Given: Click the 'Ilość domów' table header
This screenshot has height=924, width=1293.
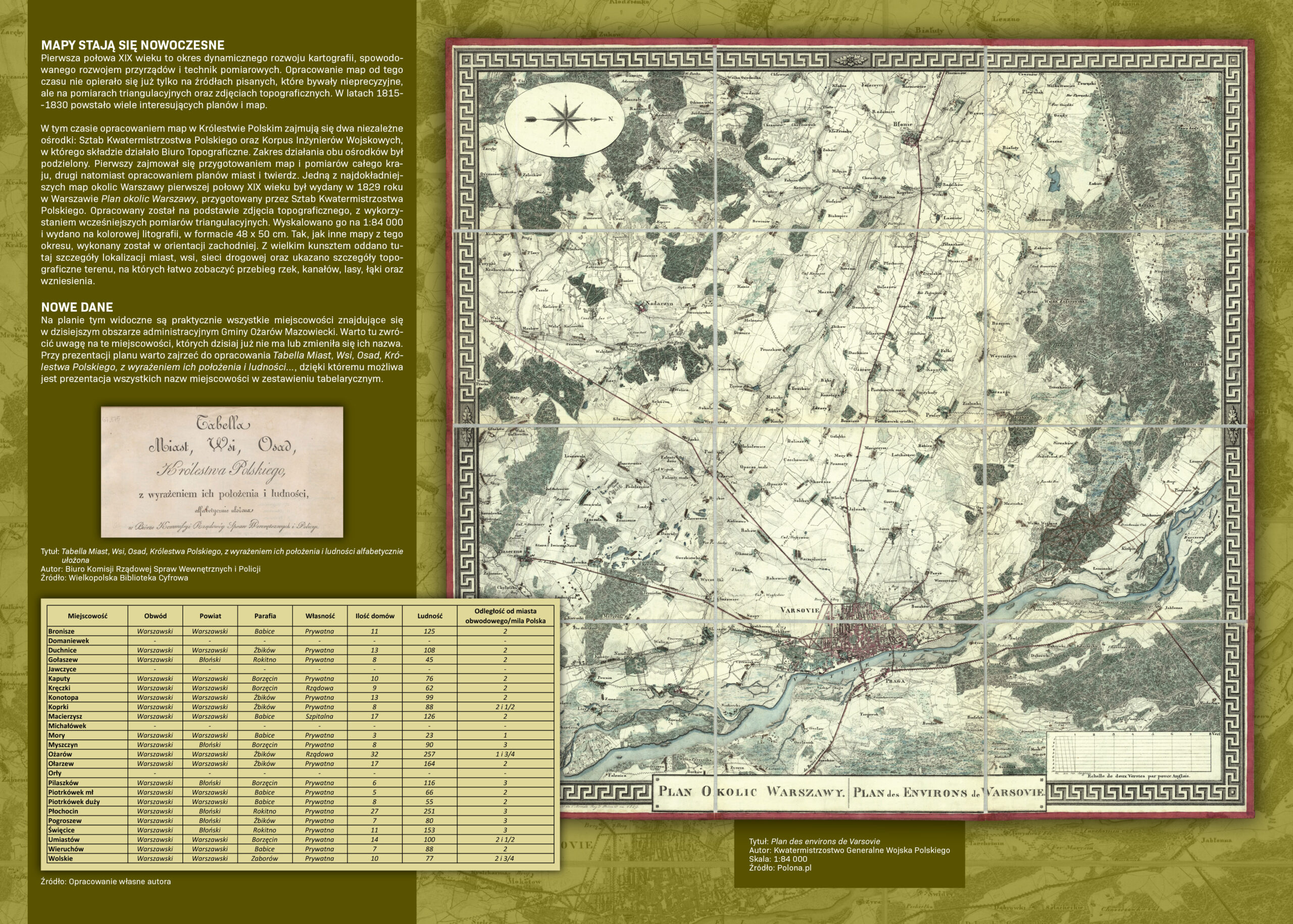Looking at the screenshot, I should (375, 616).
